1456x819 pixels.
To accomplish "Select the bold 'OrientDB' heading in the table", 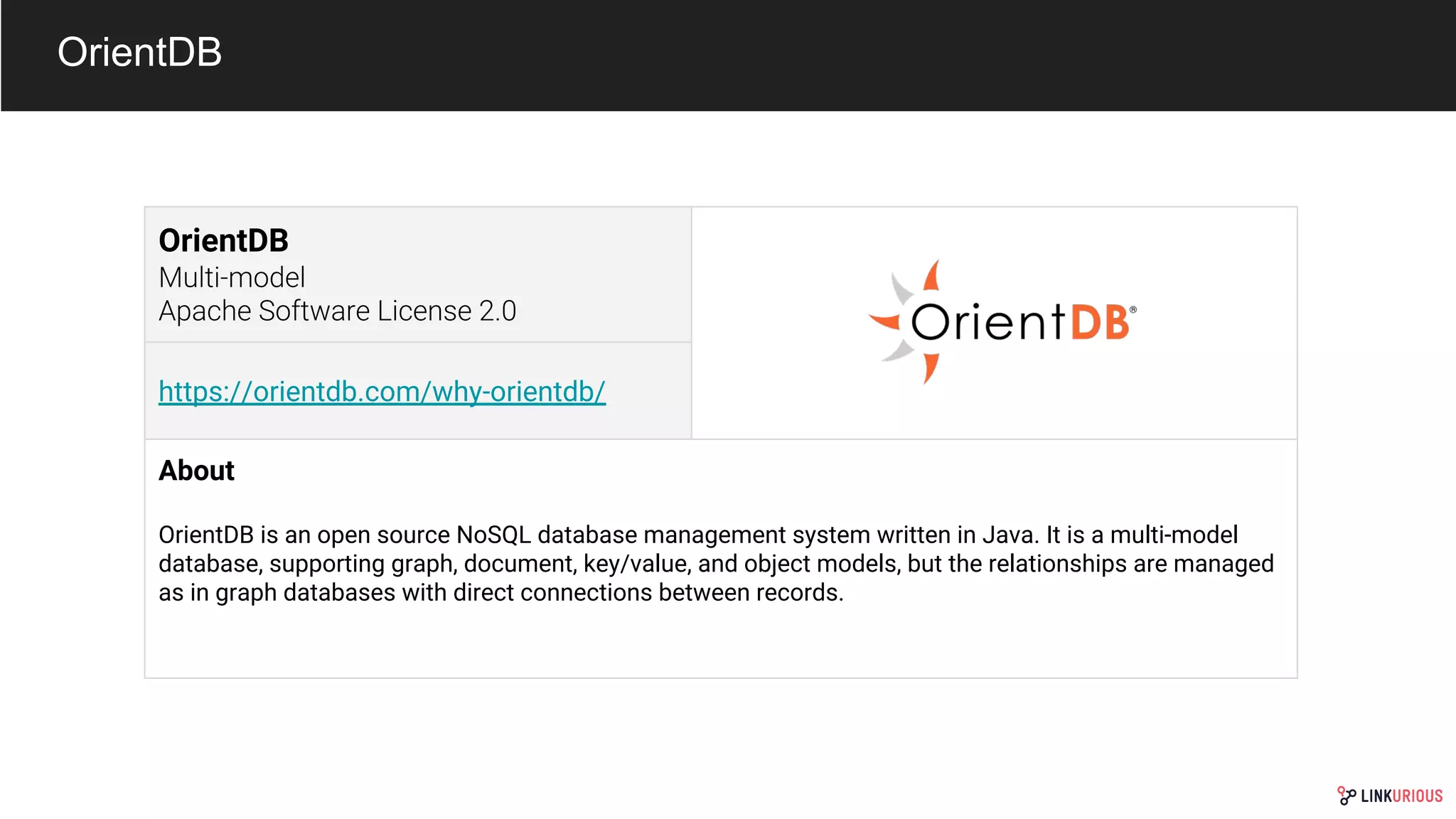I will coord(223,240).
